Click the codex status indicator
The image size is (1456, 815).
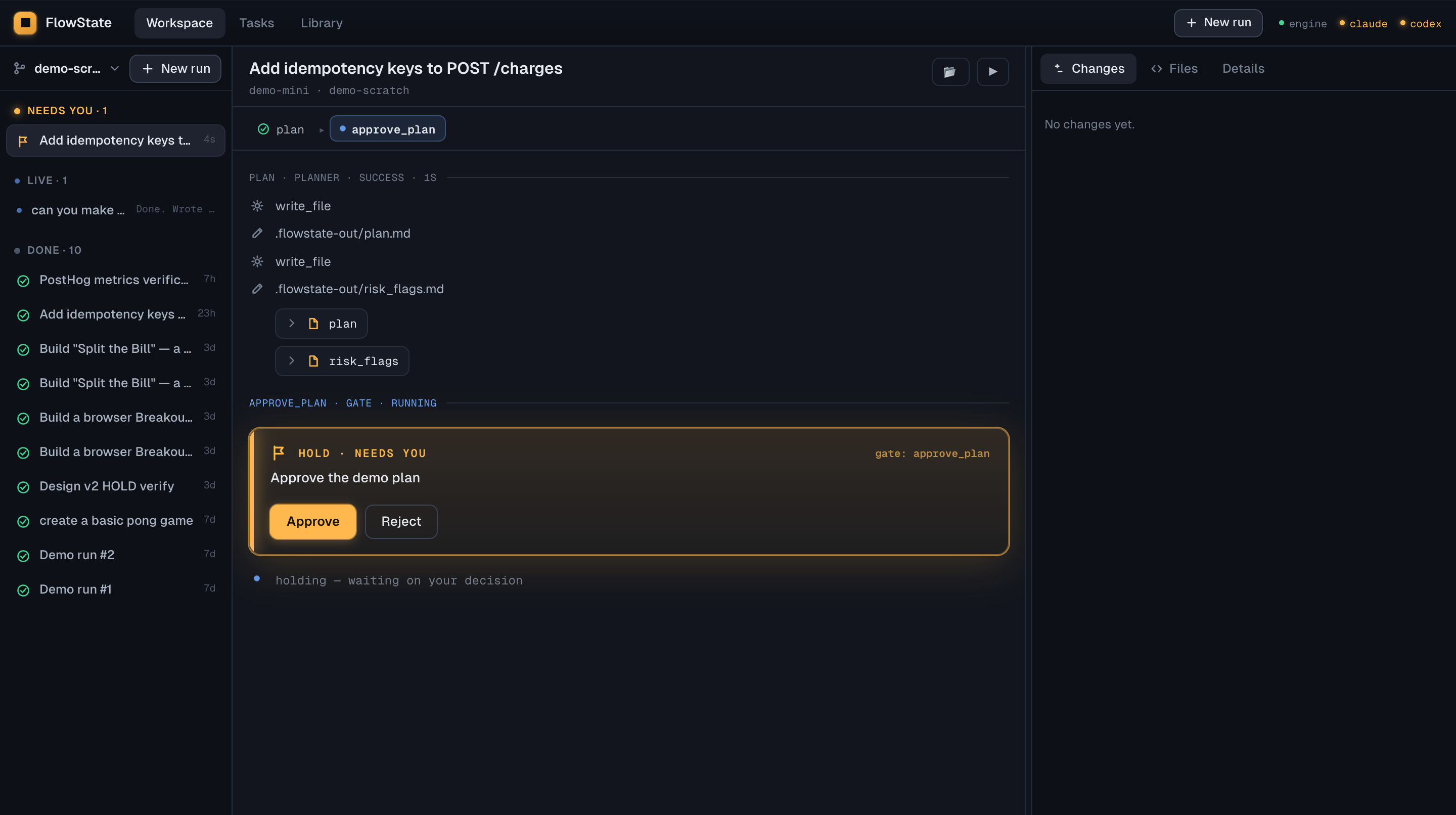point(1421,23)
